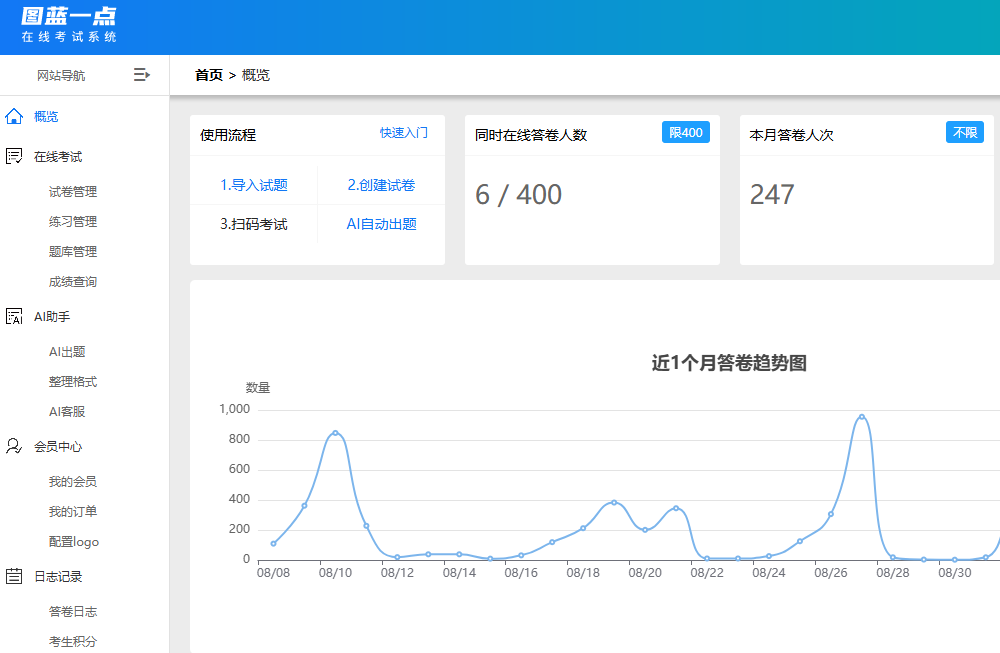1000x653 pixels.
Task: Click the 使用流程 card title
Action: pyautogui.click(x=228, y=135)
